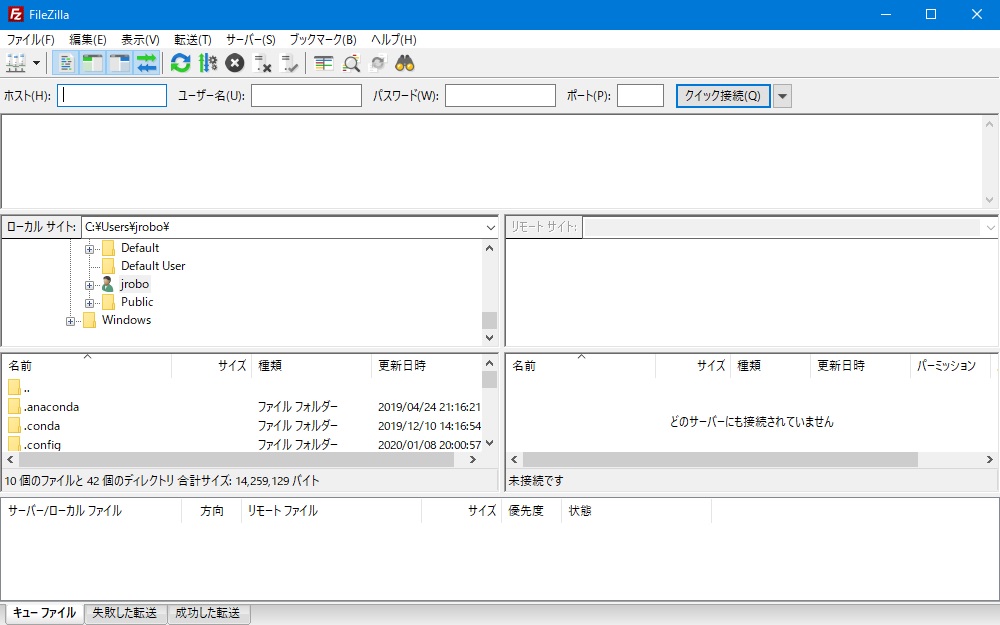Open the ローカル サイト path dropdown
This screenshot has height=625, width=1000.
(x=490, y=227)
